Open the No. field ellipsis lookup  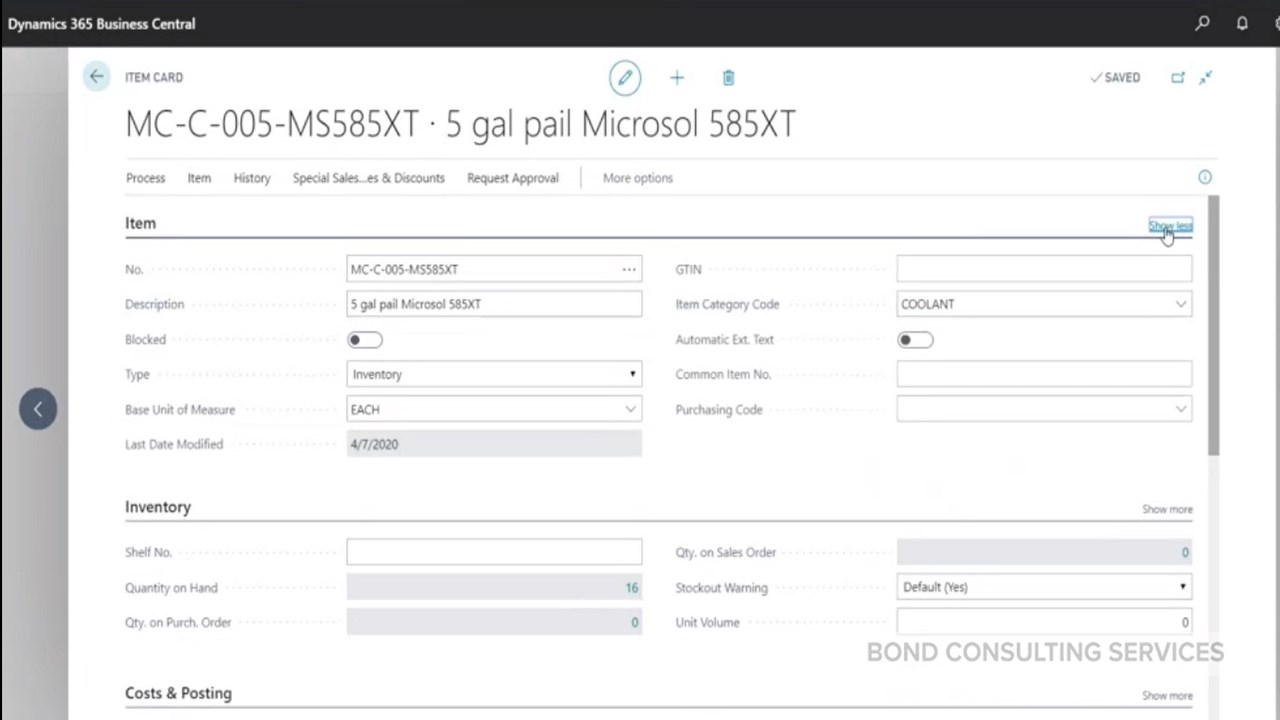pyautogui.click(x=629, y=269)
